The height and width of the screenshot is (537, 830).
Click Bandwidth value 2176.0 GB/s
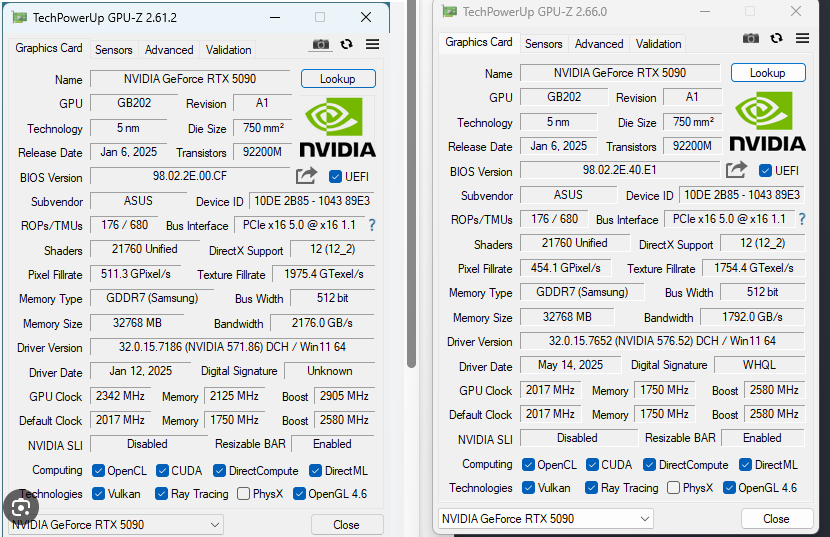point(322,323)
